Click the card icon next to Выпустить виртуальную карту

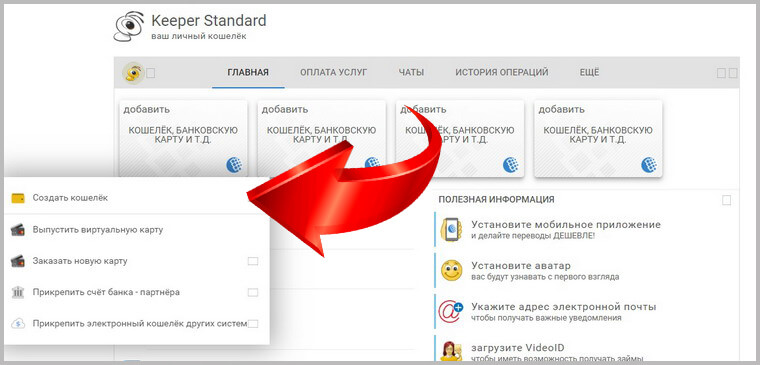point(17,230)
